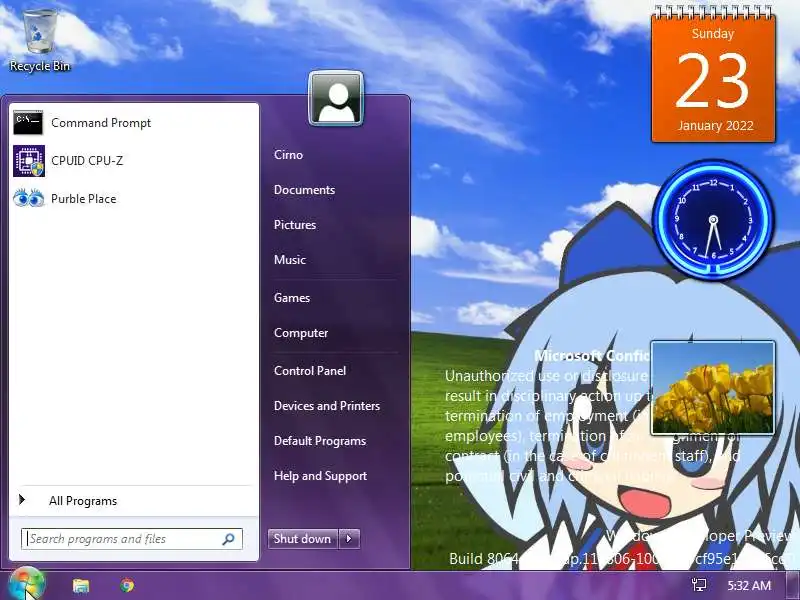The image size is (800, 600).
Task: Click the Search programs and files field
Action: click(132, 539)
